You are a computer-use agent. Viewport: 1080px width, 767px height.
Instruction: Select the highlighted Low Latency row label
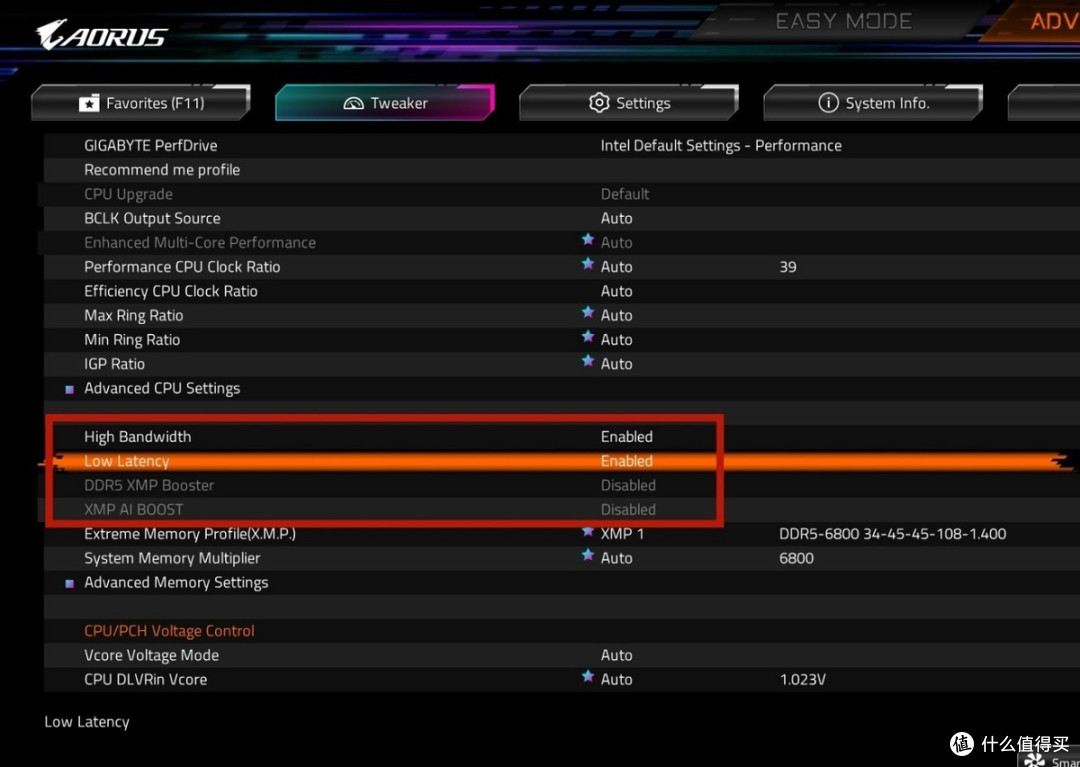click(x=127, y=461)
